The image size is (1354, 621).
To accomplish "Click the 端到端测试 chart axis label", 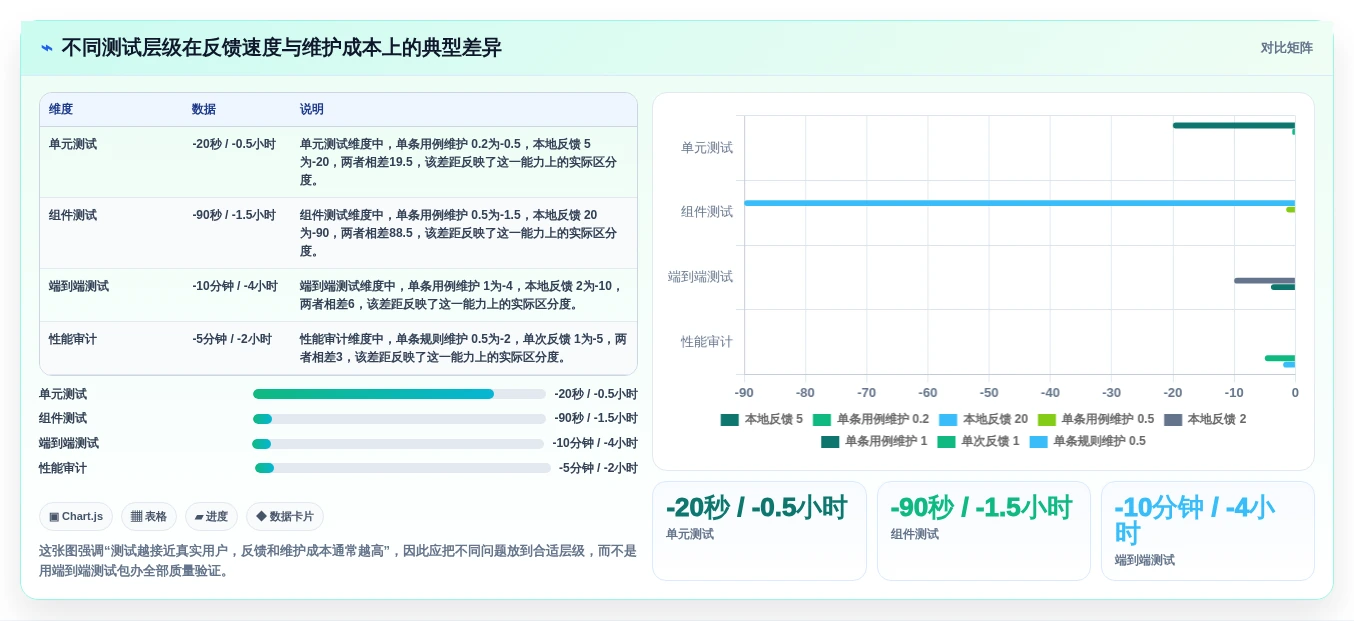I will point(700,277).
